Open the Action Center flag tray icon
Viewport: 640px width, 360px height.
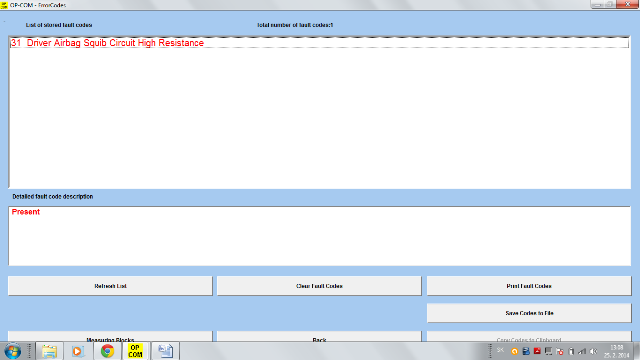pos(559,351)
